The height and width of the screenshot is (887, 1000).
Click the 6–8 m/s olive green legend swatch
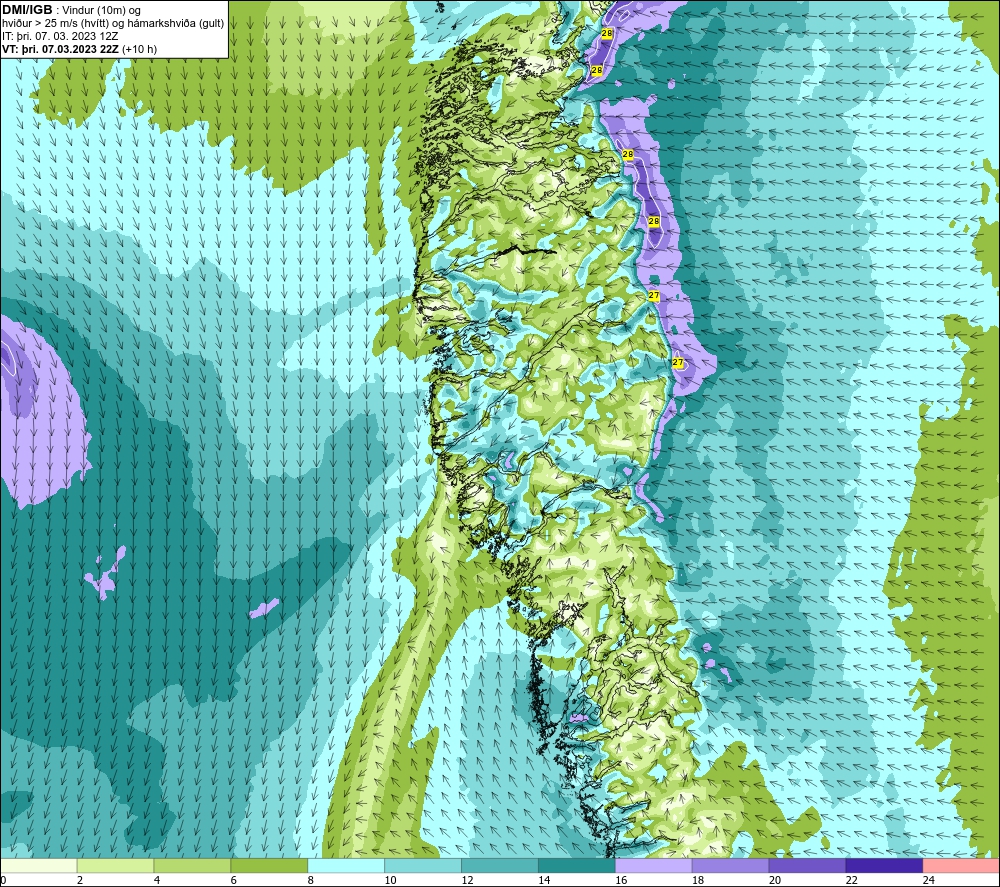click(269, 866)
